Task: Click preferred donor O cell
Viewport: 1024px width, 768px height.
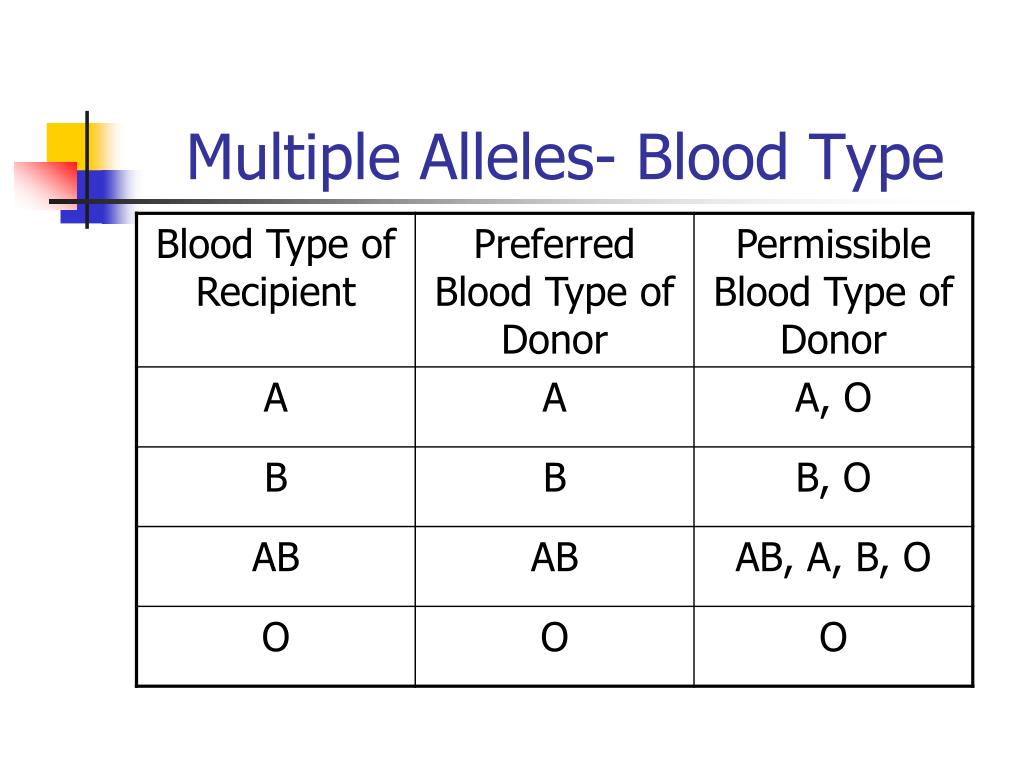Action: [x=554, y=646]
